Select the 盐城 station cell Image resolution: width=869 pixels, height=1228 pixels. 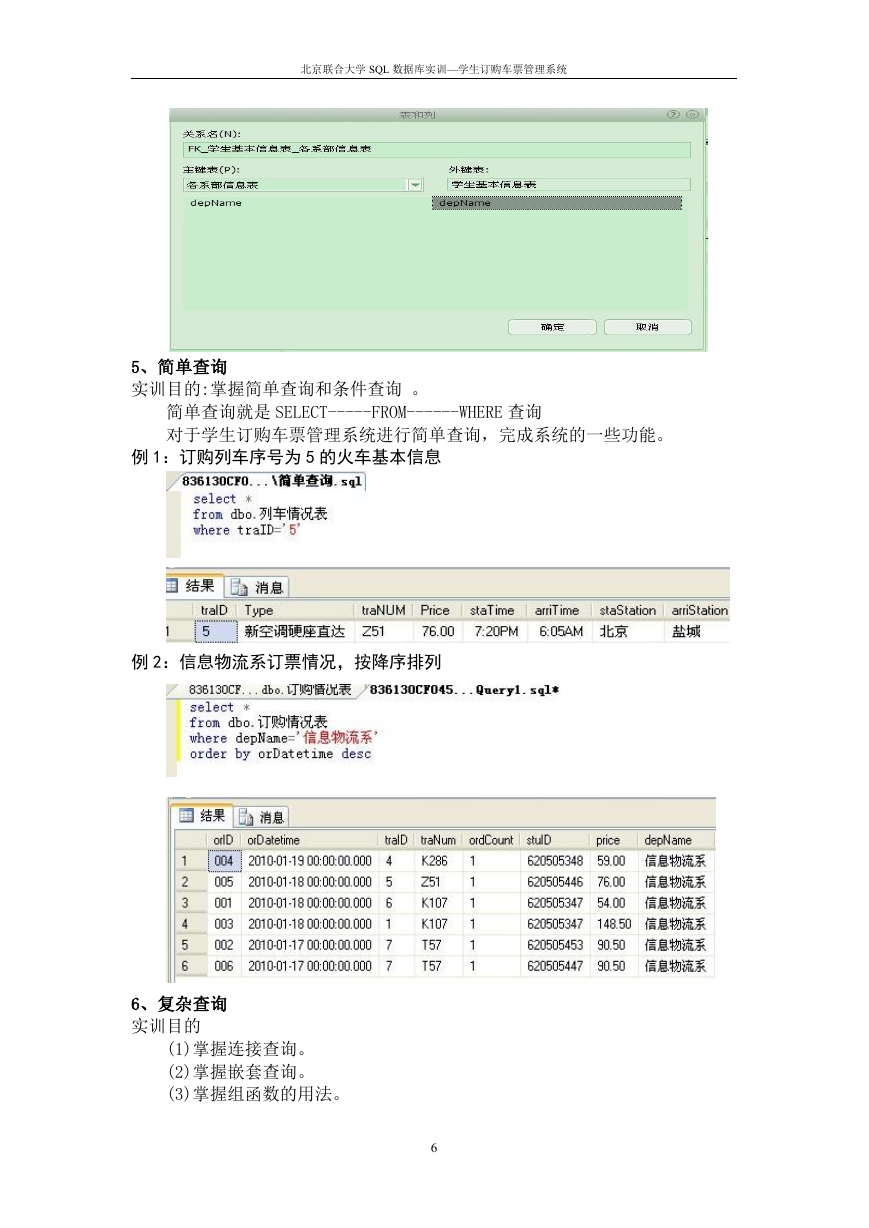[698, 632]
